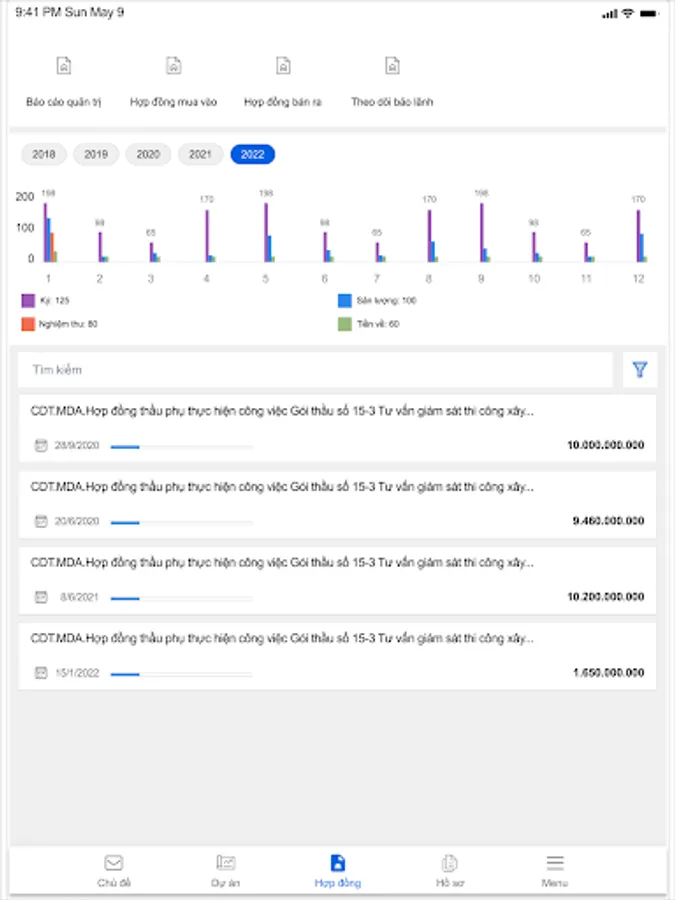The height and width of the screenshot is (900, 675).
Task: Open Báo cáo quản trị label
Action: [64, 102]
